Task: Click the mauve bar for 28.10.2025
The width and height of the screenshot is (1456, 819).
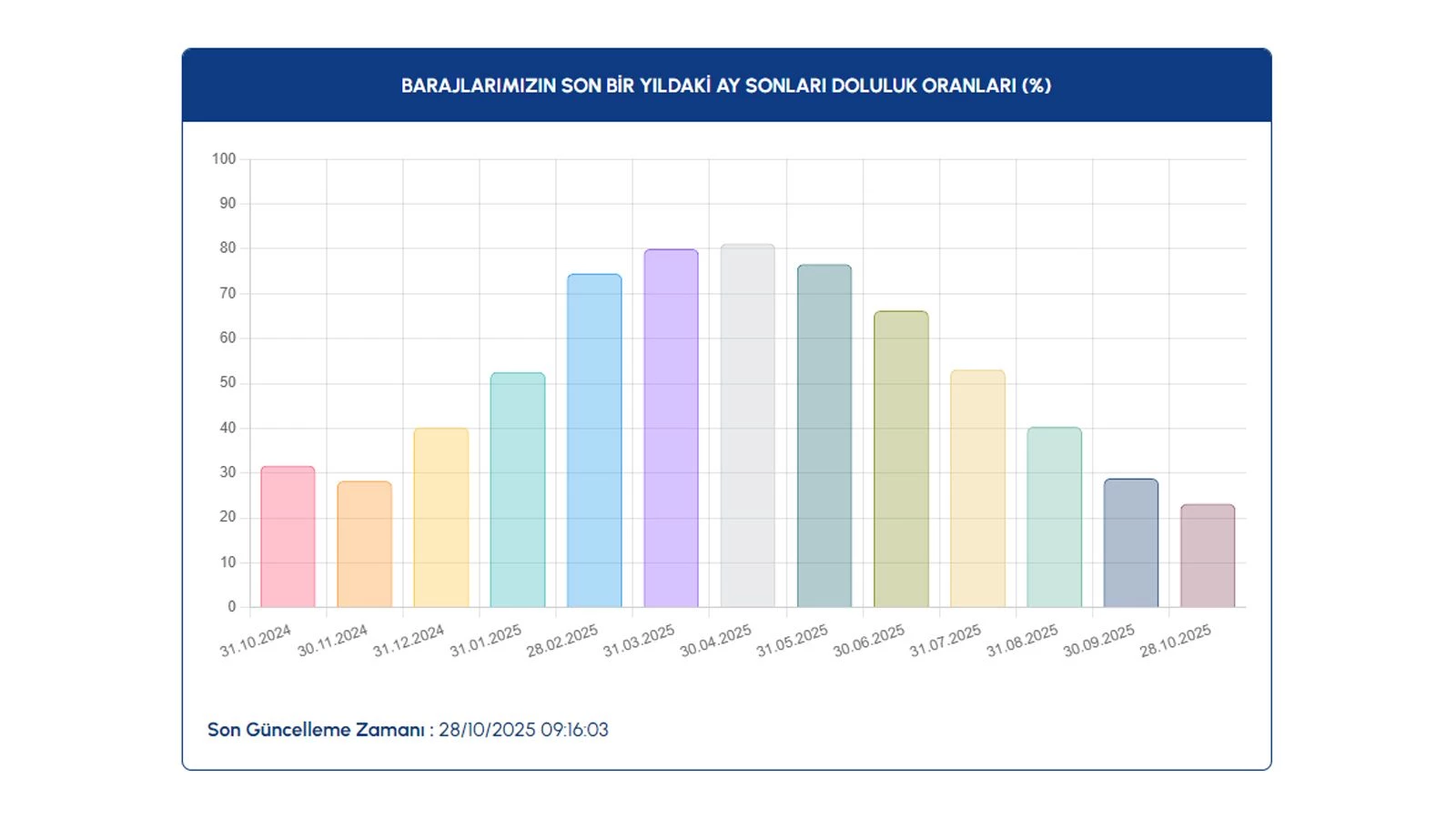Action: coord(1208,556)
